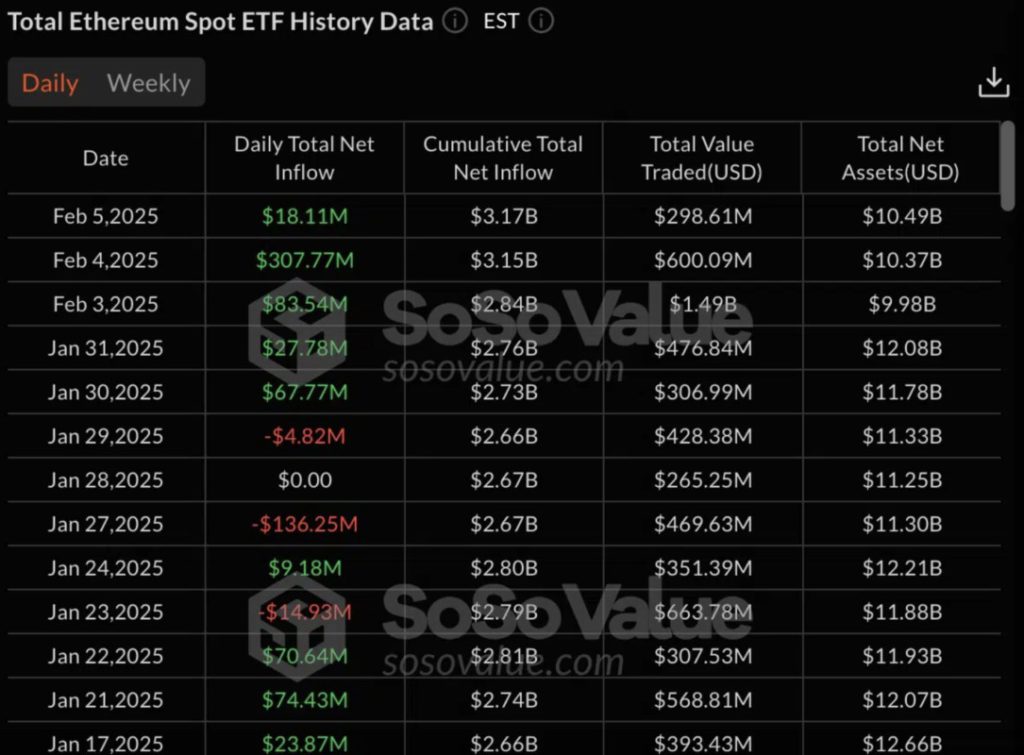
Task: Click the $12.66B net assets cell
Action: click(902, 744)
